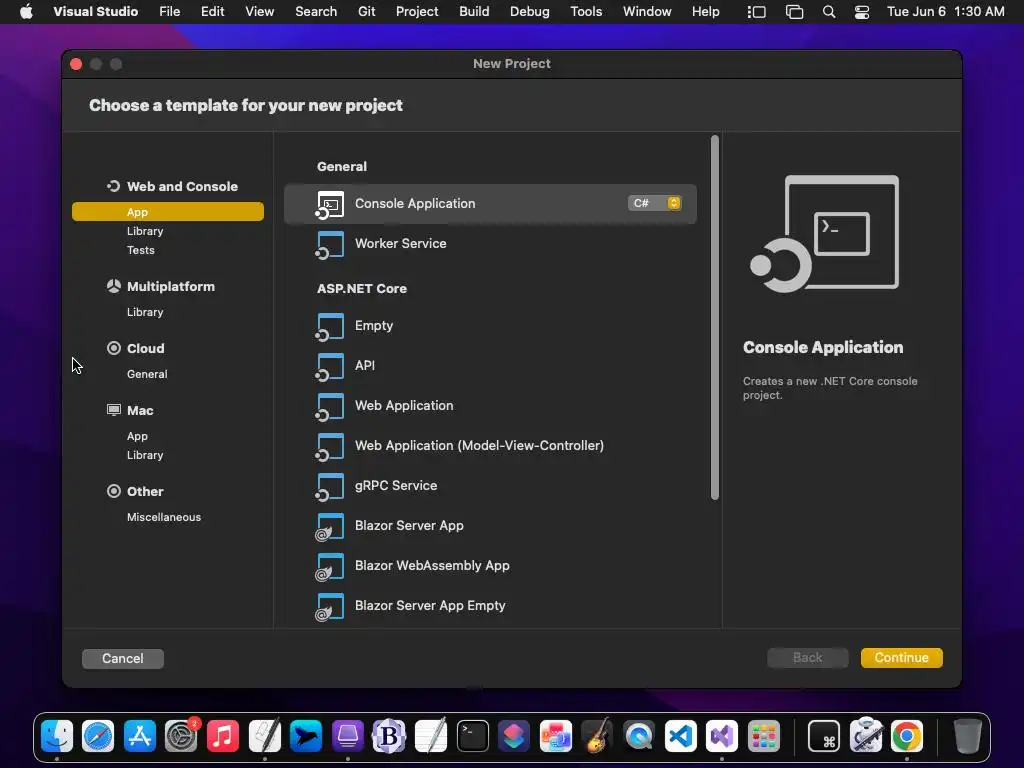Open the Apple menu

[x=26, y=12]
